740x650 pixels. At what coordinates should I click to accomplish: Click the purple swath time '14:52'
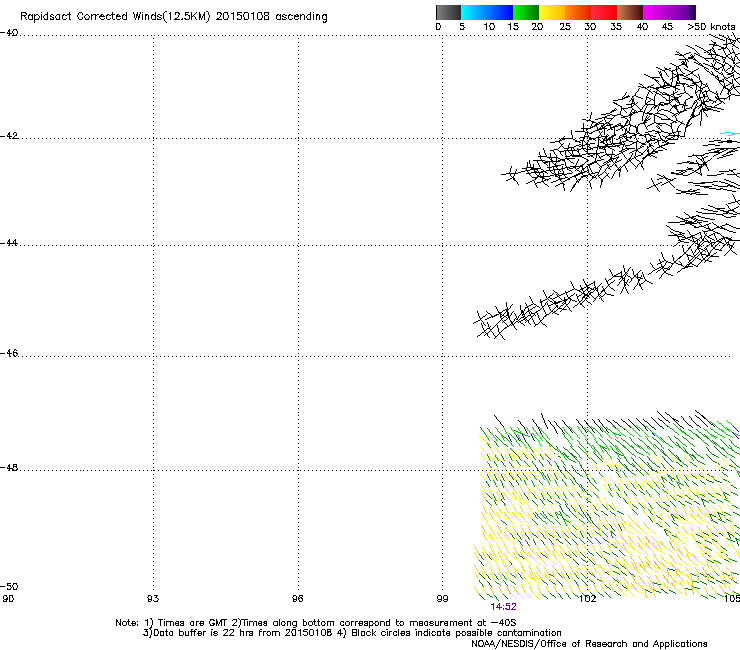503,607
